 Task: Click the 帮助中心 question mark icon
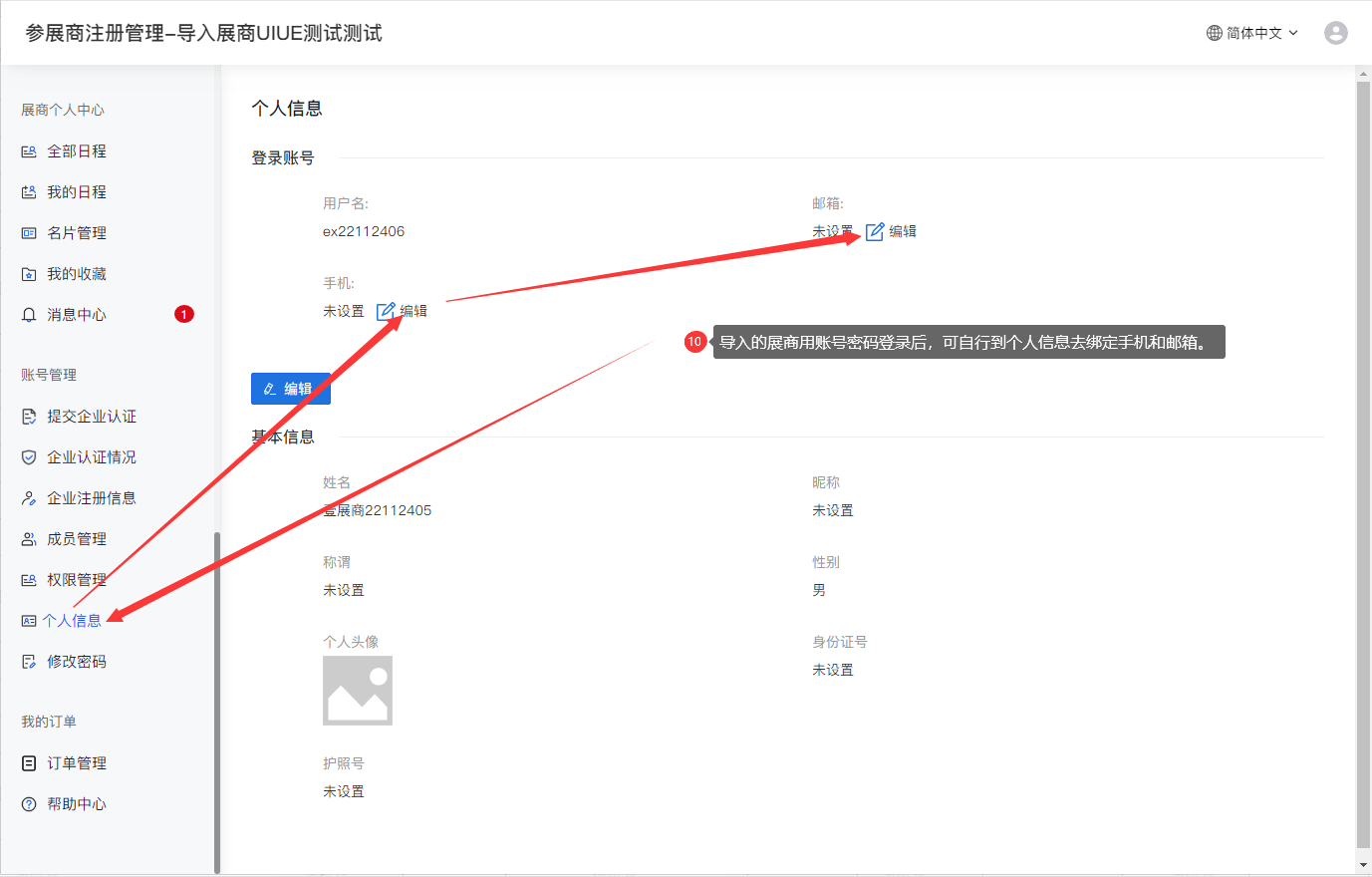pyautogui.click(x=29, y=804)
